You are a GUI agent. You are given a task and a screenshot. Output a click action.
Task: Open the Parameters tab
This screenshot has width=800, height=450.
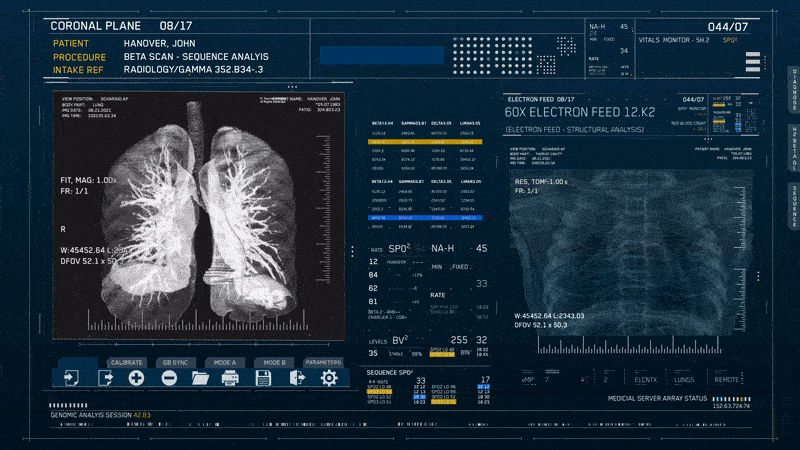[x=323, y=362]
